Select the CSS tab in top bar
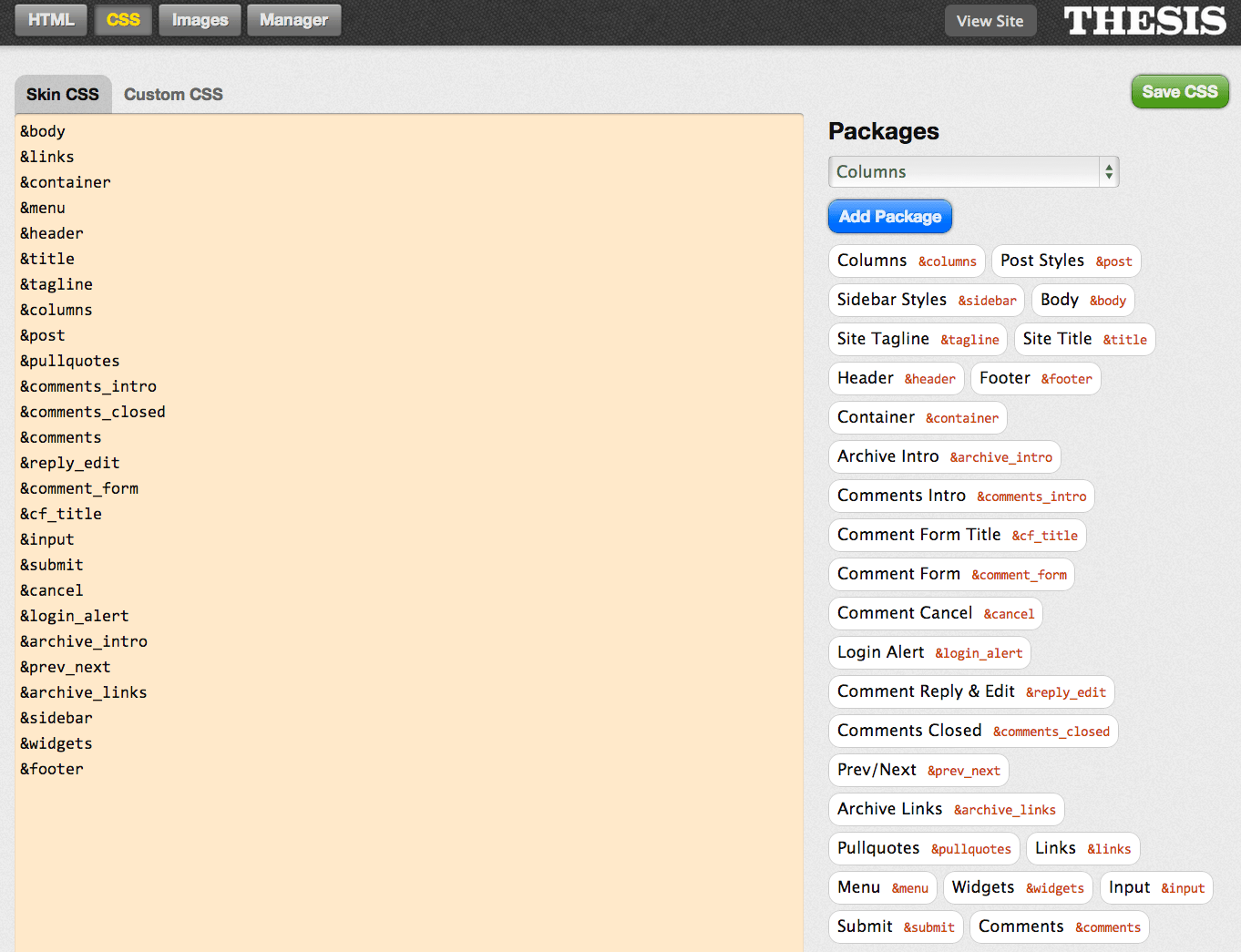The width and height of the screenshot is (1241, 952). (x=123, y=20)
